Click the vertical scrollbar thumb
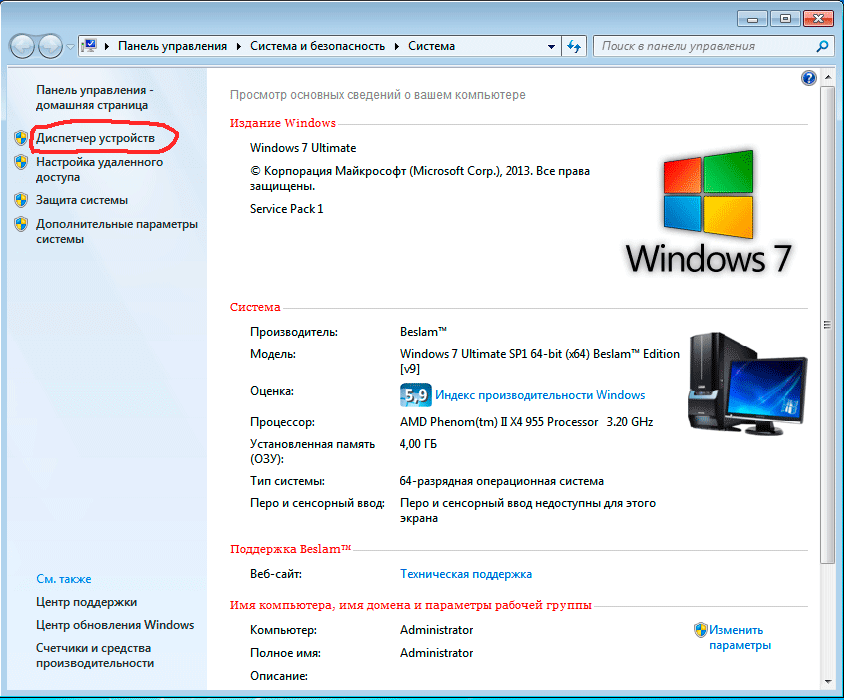Image resolution: width=844 pixels, height=700 pixels. 828,325
